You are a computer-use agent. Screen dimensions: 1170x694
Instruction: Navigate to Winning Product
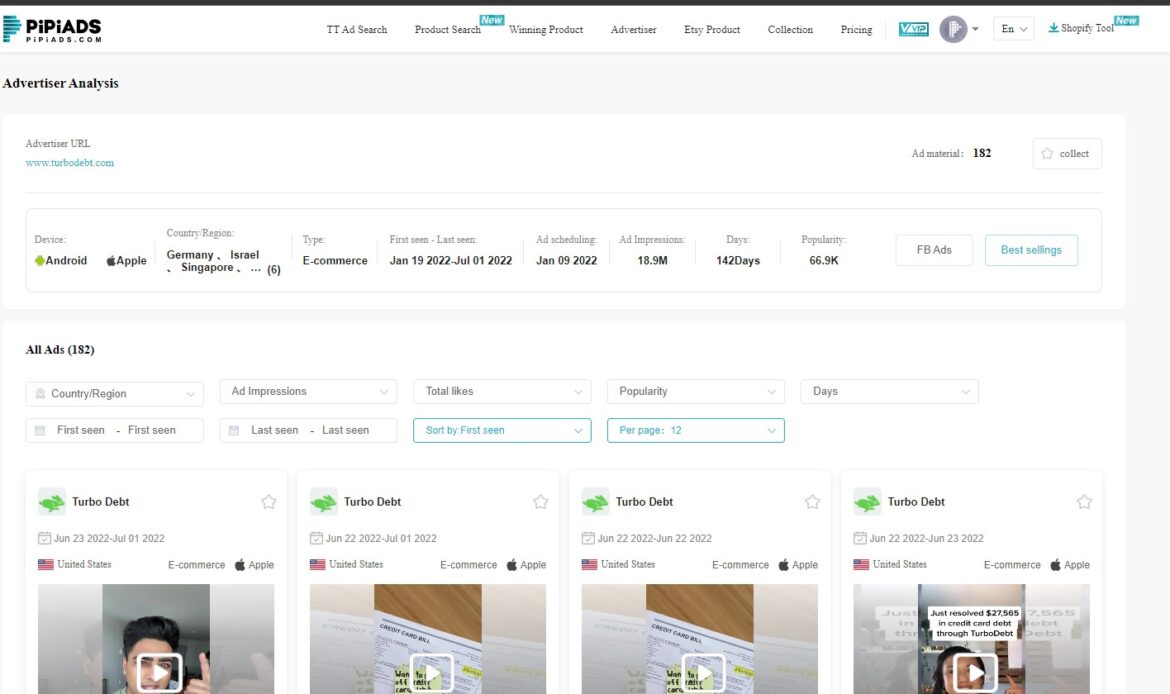tap(546, 30)
